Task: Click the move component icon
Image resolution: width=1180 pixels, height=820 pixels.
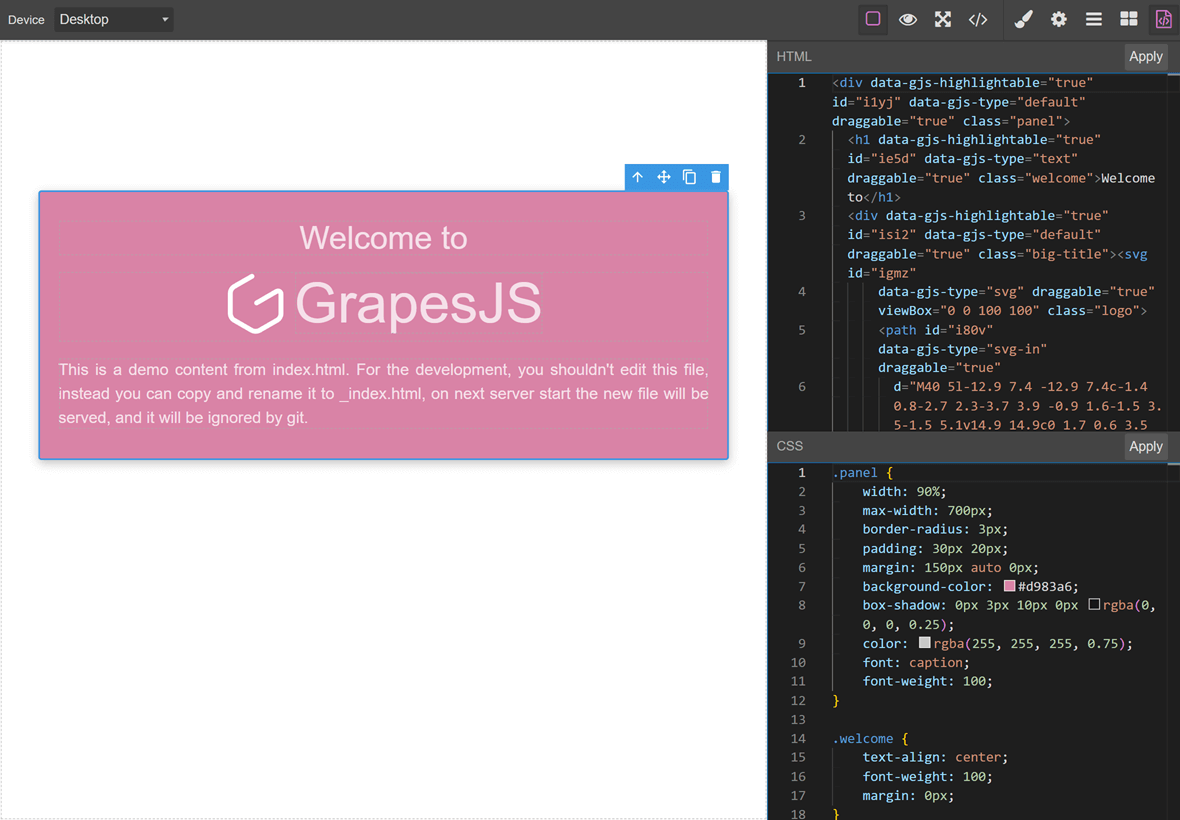Action: point(664,177)
